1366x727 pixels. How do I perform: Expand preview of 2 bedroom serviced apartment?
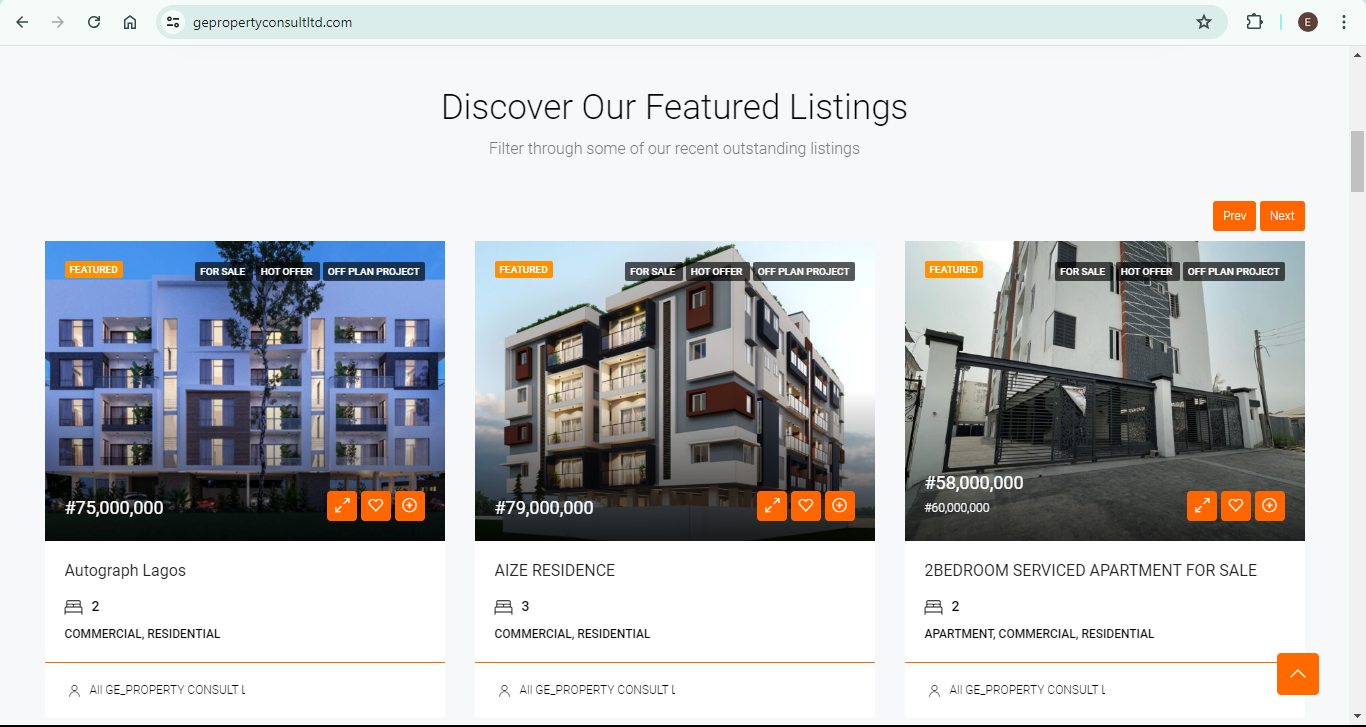click(1202, 506)
